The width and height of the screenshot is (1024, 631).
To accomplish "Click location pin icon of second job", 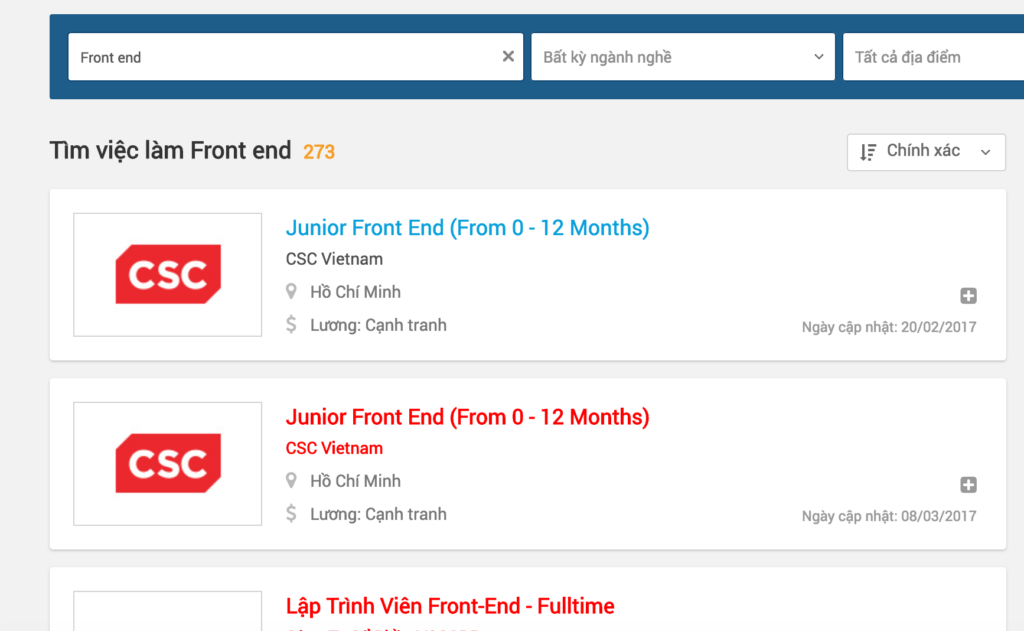I will click(x=291, y=481).
